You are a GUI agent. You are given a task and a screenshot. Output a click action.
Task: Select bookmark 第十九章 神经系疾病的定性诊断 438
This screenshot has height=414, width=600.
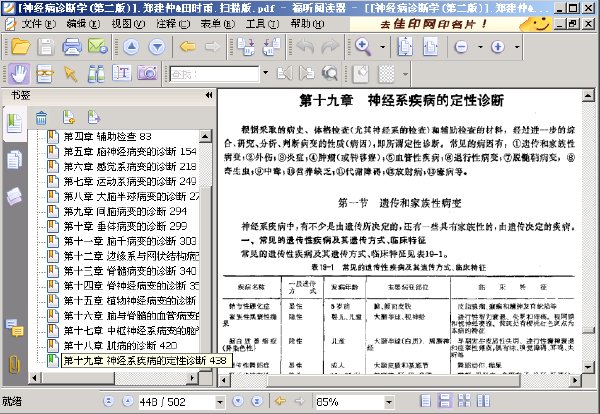[x=145, y=360]
